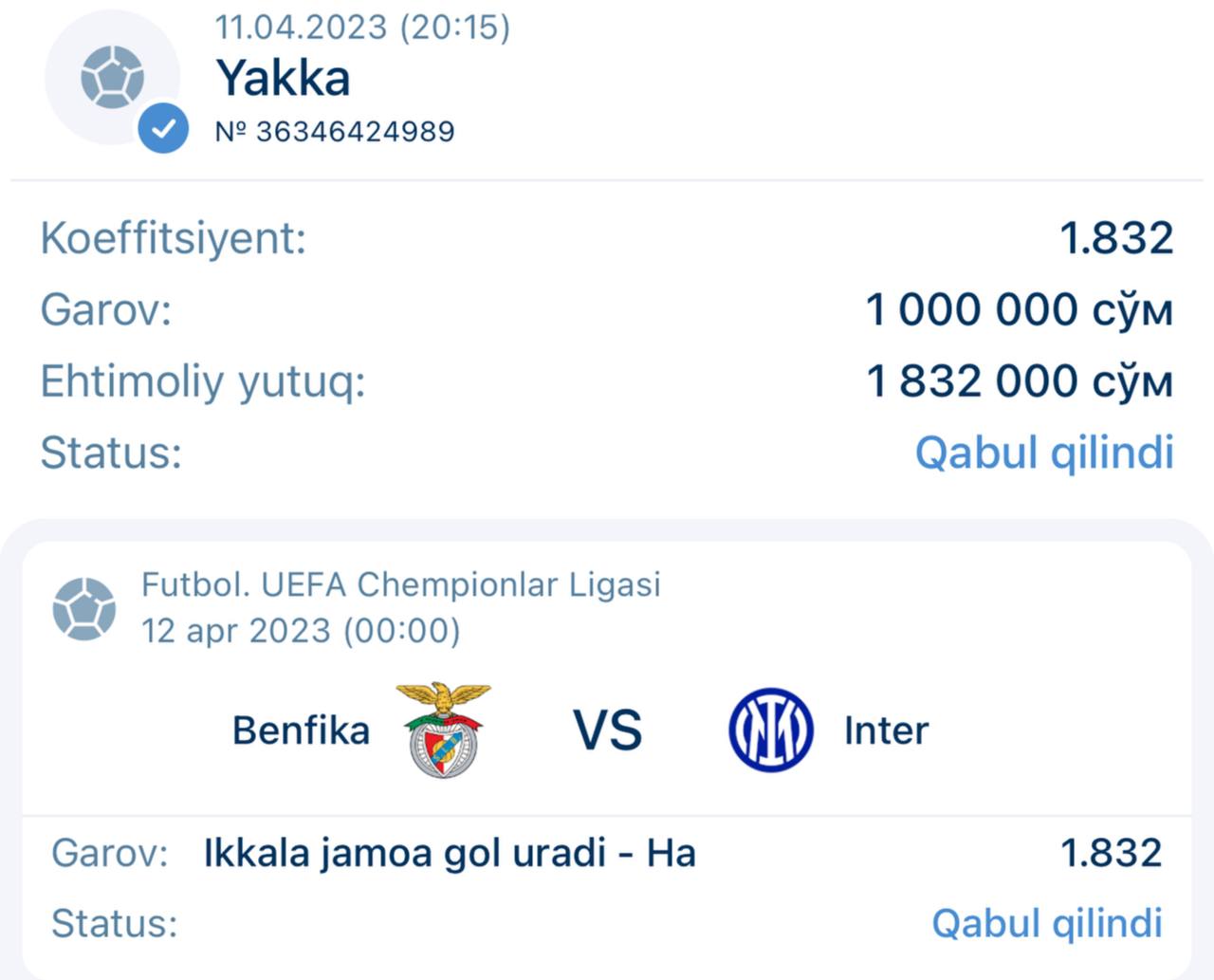Image resolution: width=1214 pixels, height=980 pixels.
Task: Click the blue checkmark badge
Action: coord(163,128)
